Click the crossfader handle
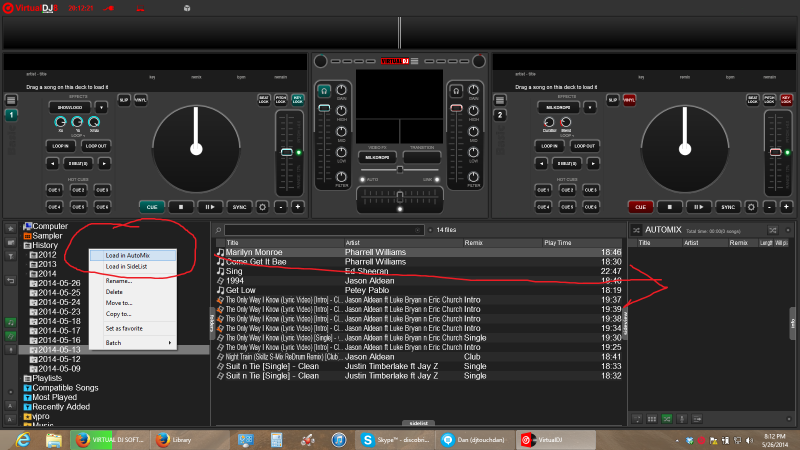800x450 pixels. tap(400, 195)
